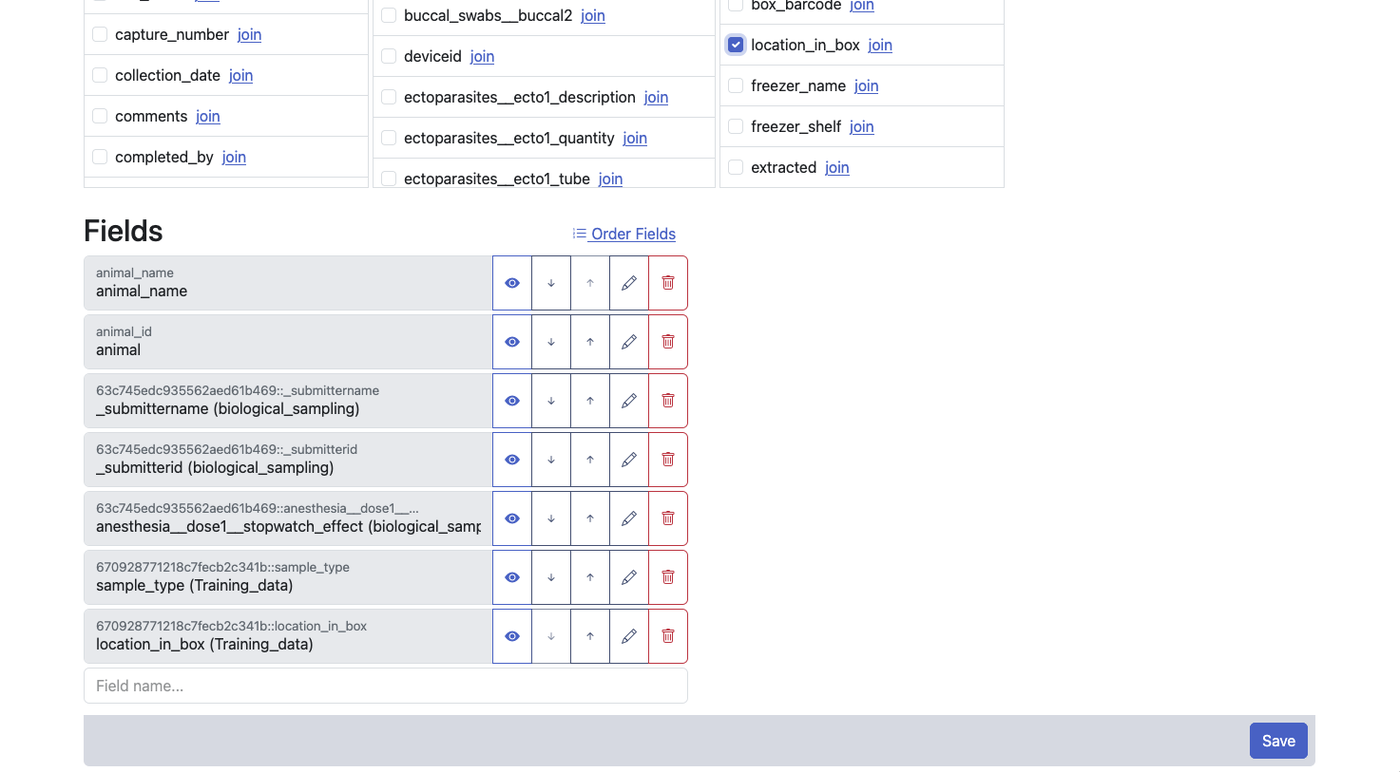Delete the location_in_box field

(667, 636)
